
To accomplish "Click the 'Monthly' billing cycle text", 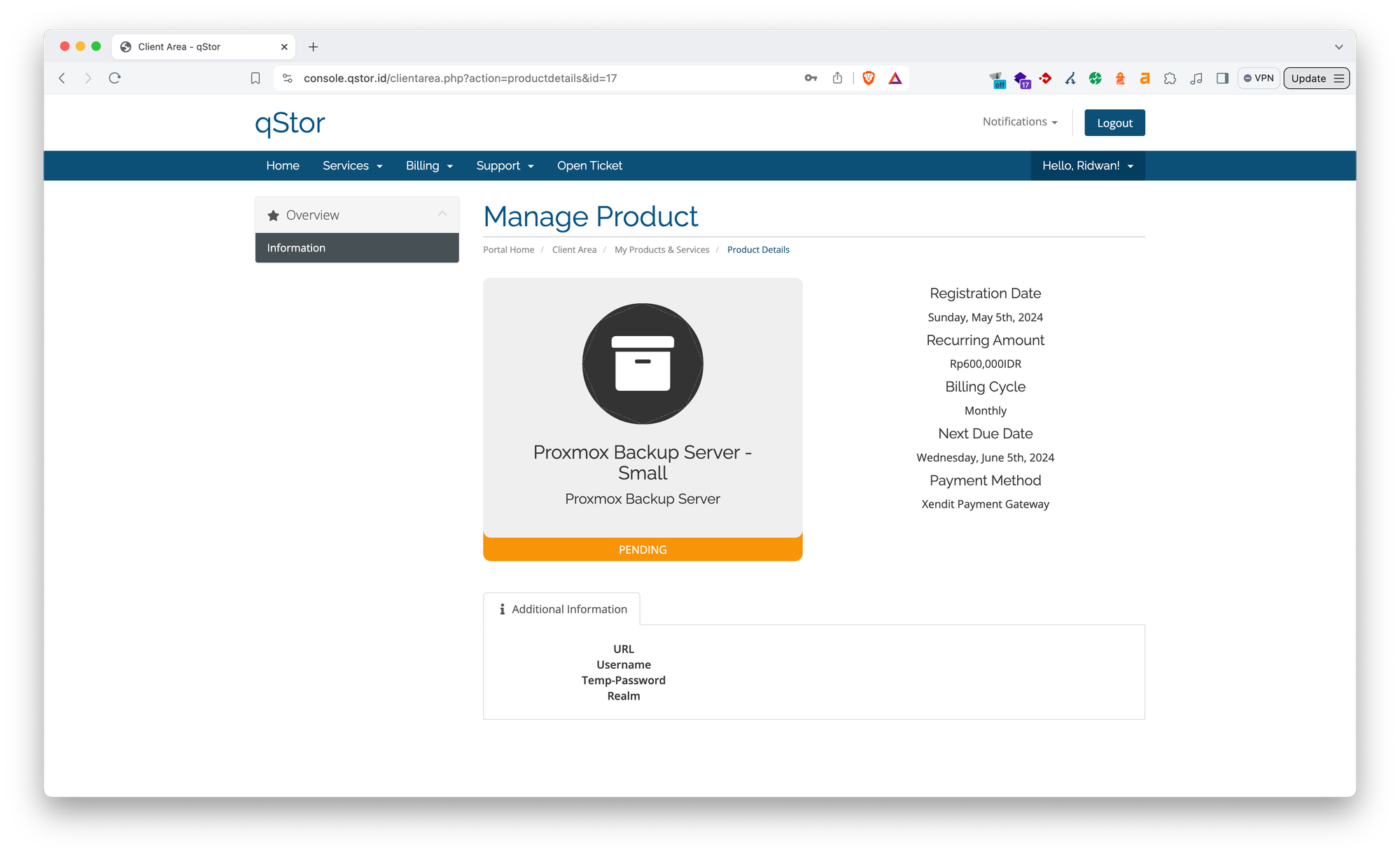I will point(986,411).
